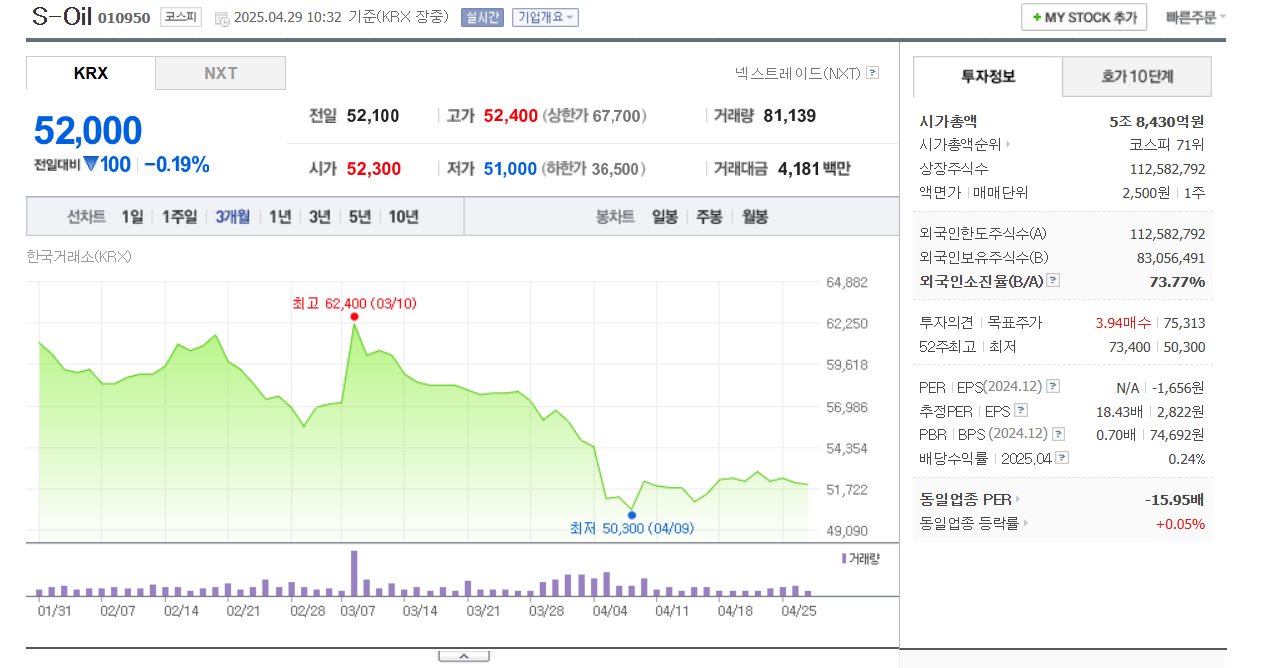The image size is (1270, 668).
Task: Click the 넥스트레이드(NXT) link
Action: [797, 73]
